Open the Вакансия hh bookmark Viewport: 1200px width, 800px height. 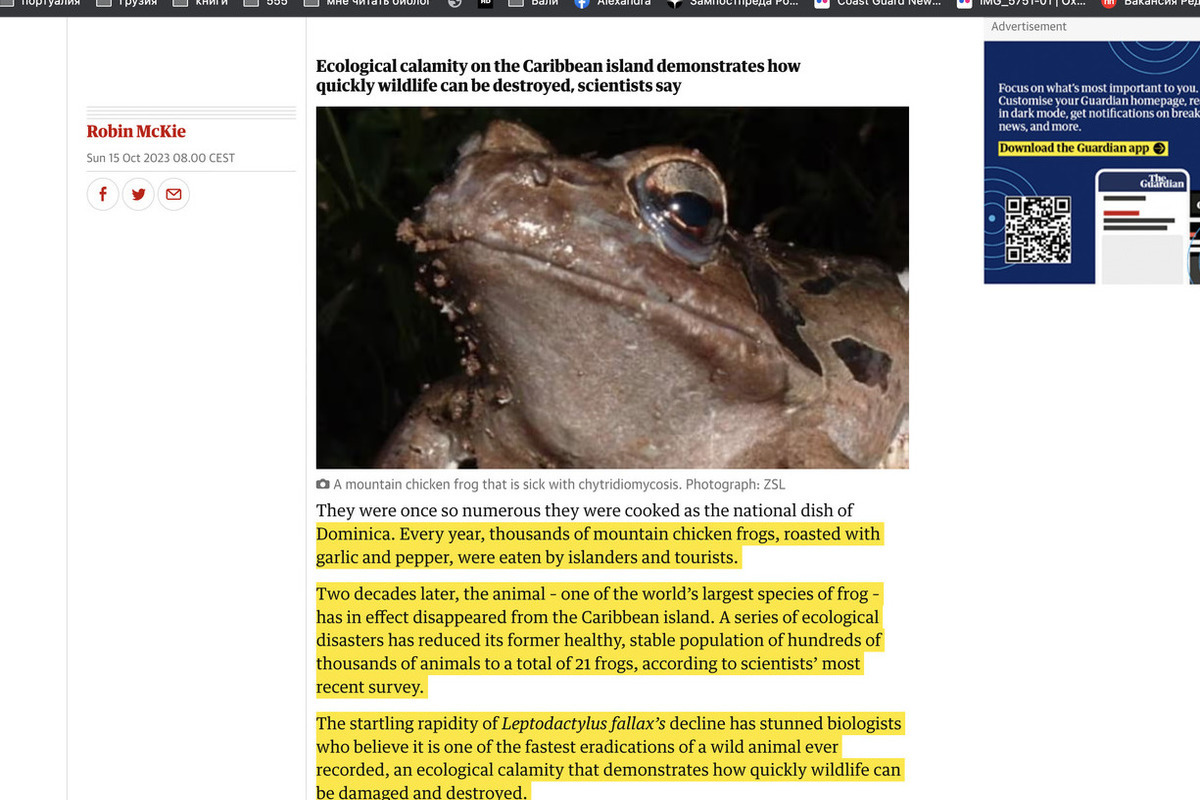tap(1150, 3)
